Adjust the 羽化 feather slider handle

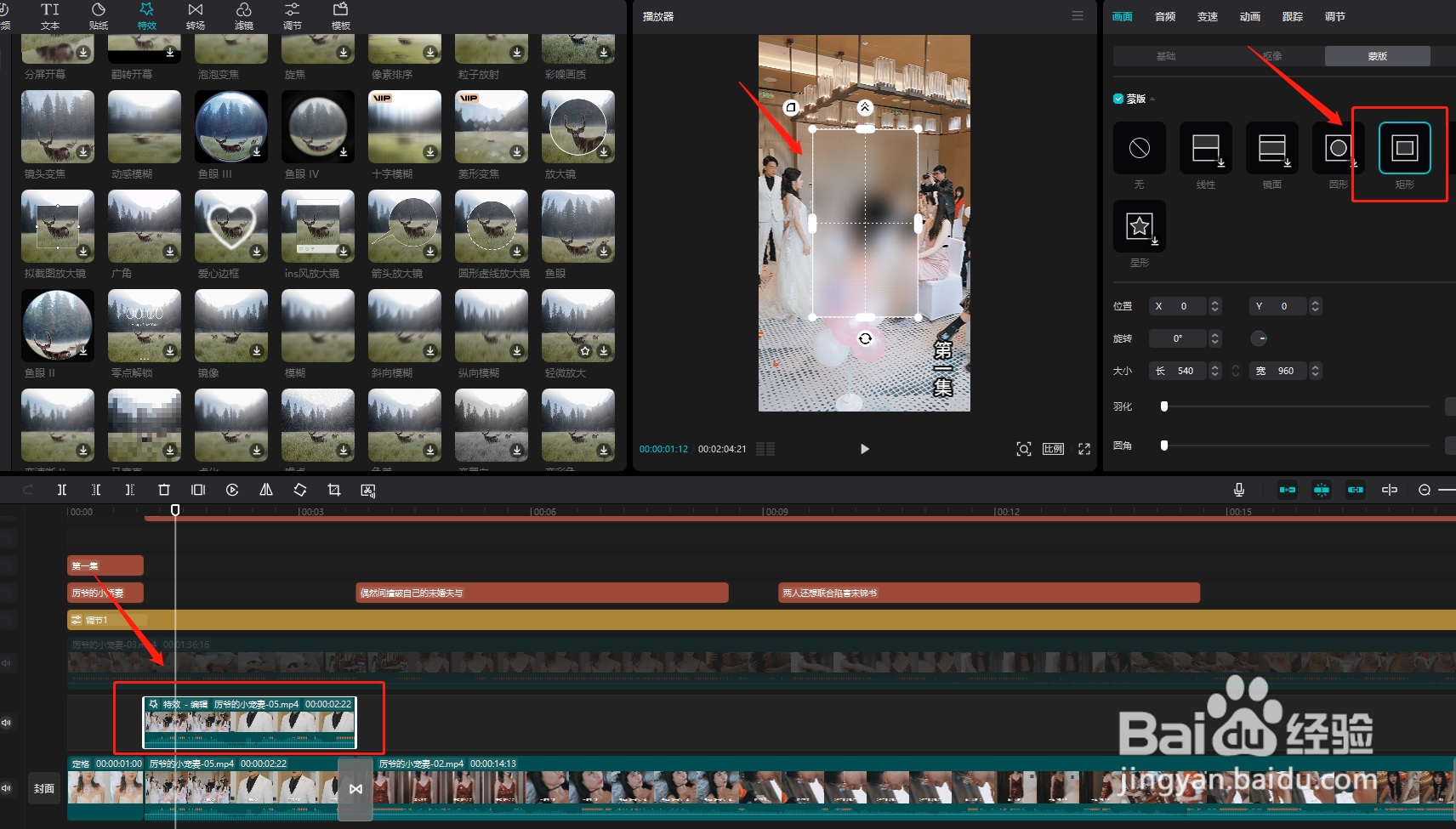1164,406
